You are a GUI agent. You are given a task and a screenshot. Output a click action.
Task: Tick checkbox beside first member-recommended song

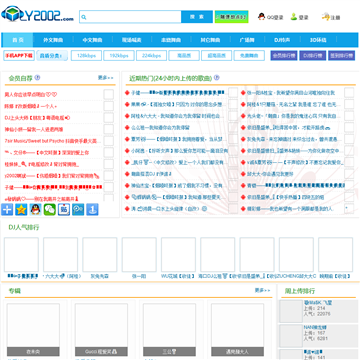(109, 95)
